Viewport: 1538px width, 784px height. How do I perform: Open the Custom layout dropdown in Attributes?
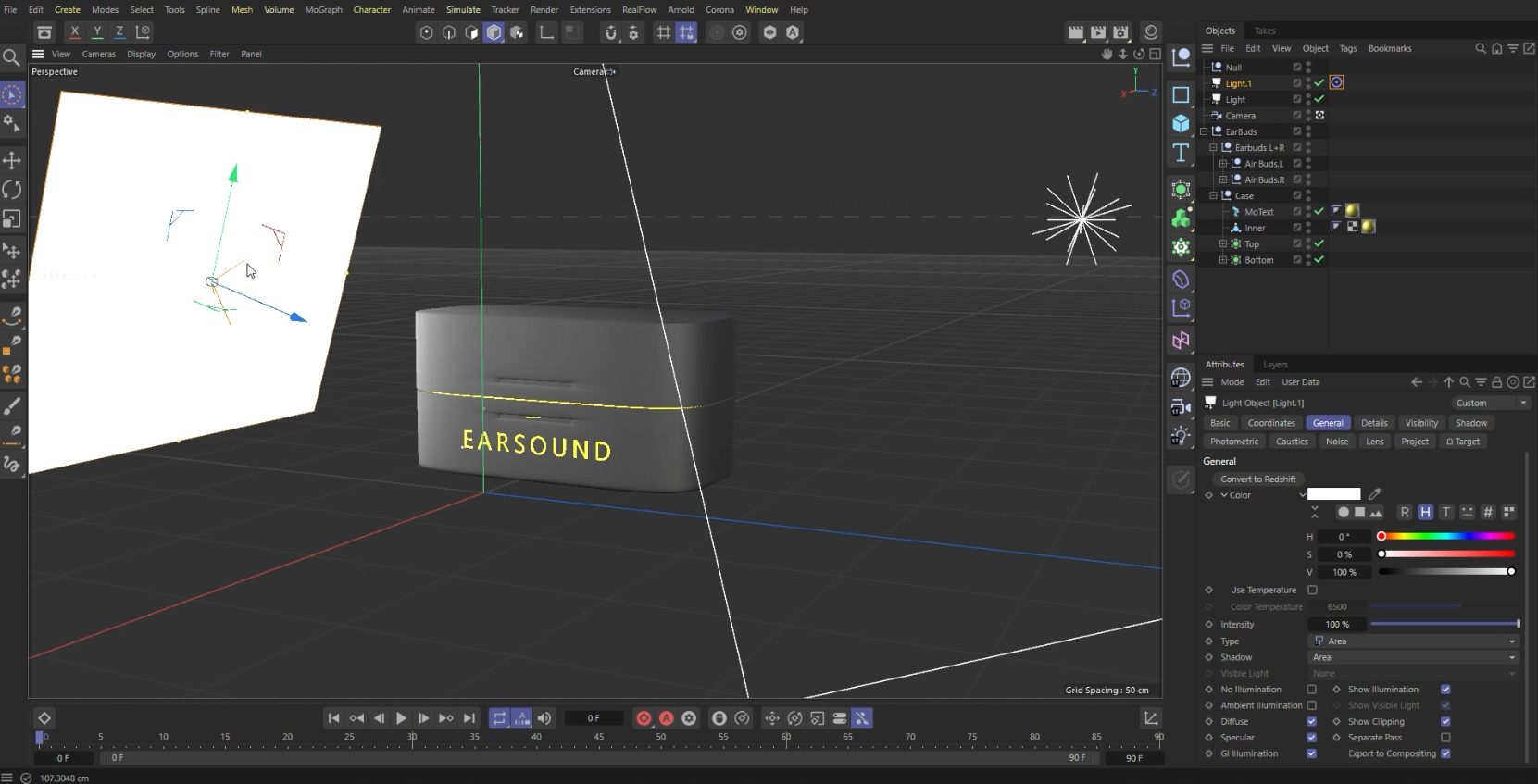(x=1490, y=403)
